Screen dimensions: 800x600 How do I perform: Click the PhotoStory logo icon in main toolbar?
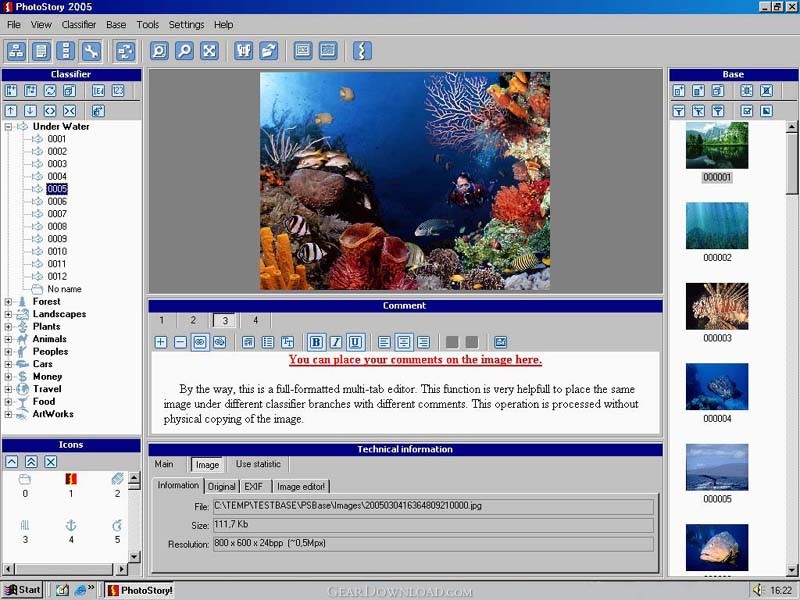(x=362, y=51)
